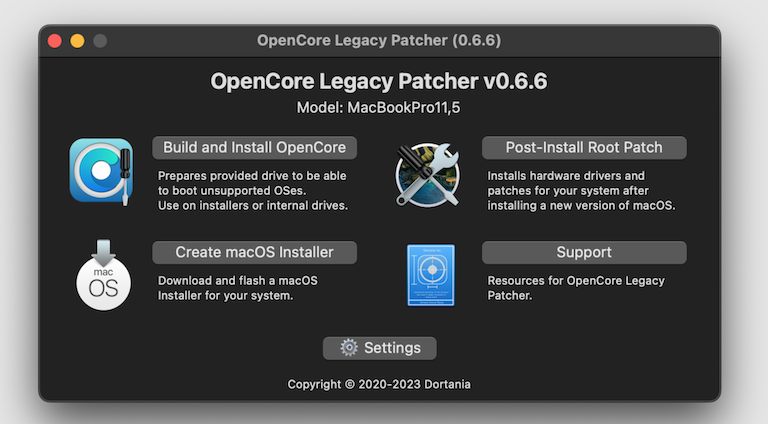This screenshot has width=768, height=424.
Task: Click text 'Installs hardware drivers and'
Action: (x=566, y=176)
